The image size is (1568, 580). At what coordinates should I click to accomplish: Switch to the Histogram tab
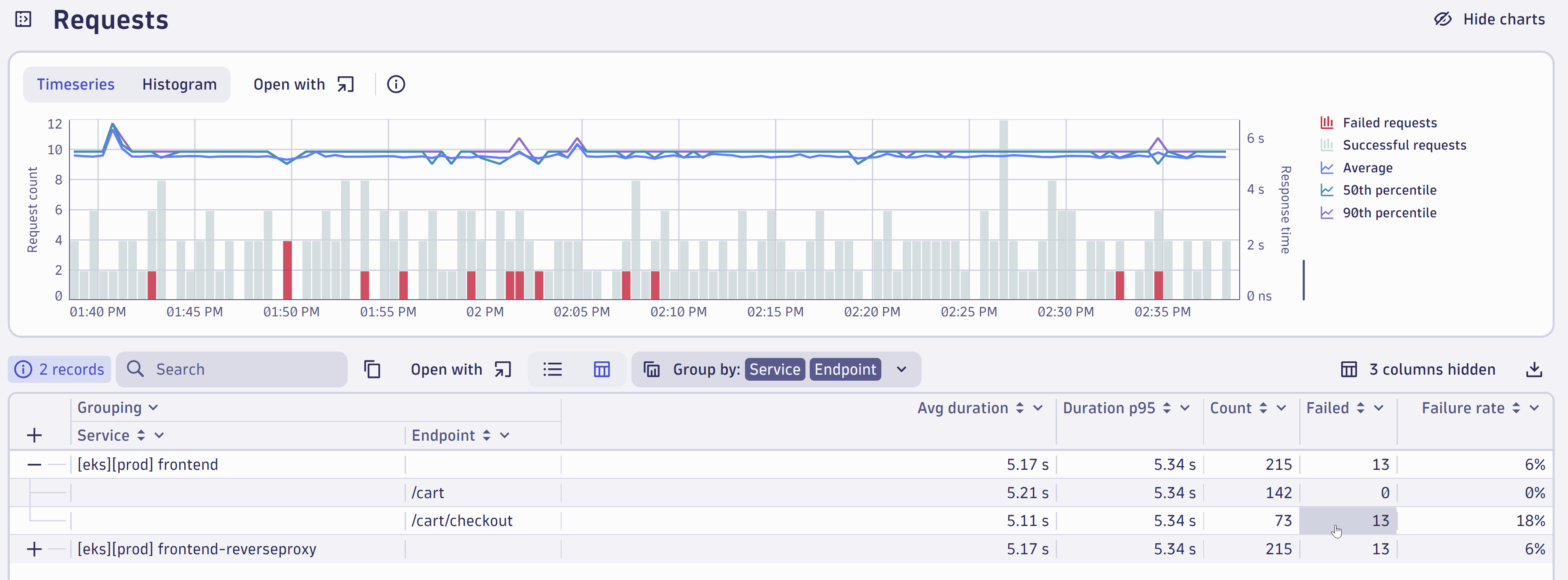point(179,84)
